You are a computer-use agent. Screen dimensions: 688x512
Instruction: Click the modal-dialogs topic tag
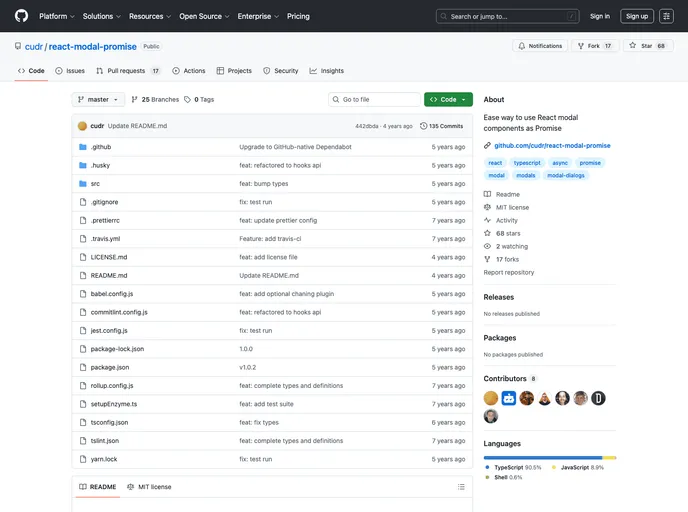566,175
